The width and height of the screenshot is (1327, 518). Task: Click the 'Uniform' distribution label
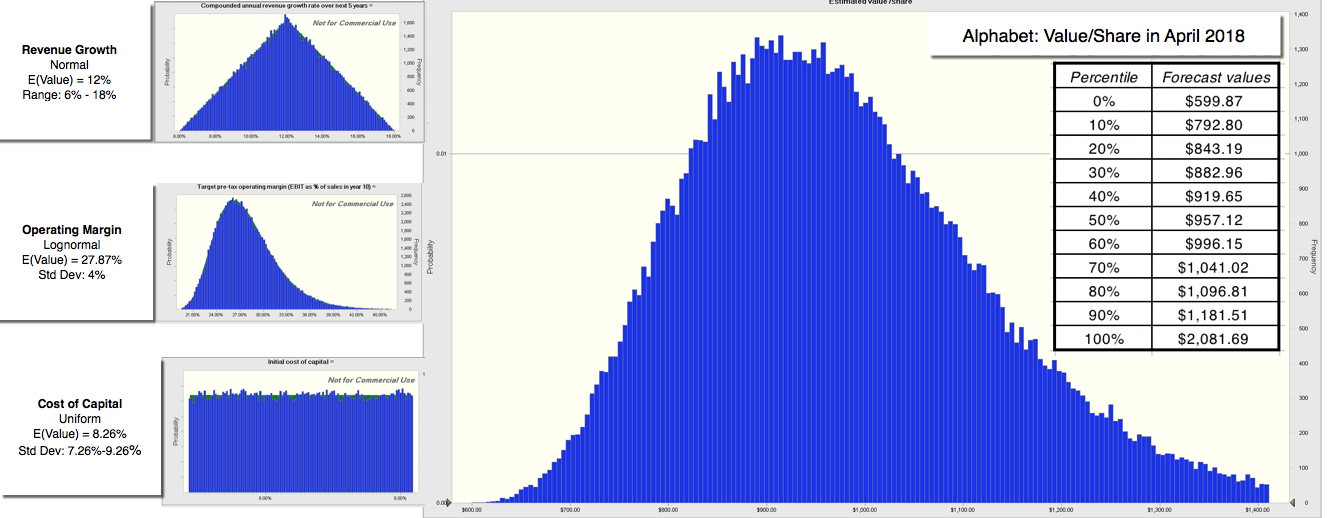pos(80,419)
